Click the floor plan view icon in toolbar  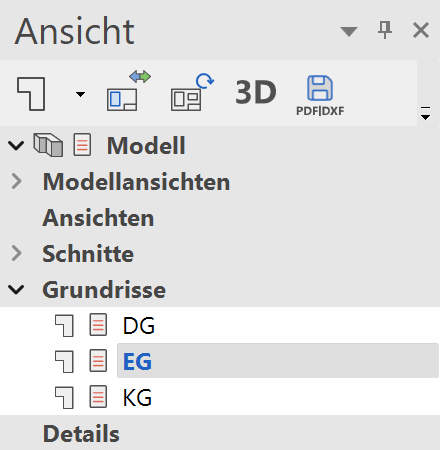pos(31,94)
